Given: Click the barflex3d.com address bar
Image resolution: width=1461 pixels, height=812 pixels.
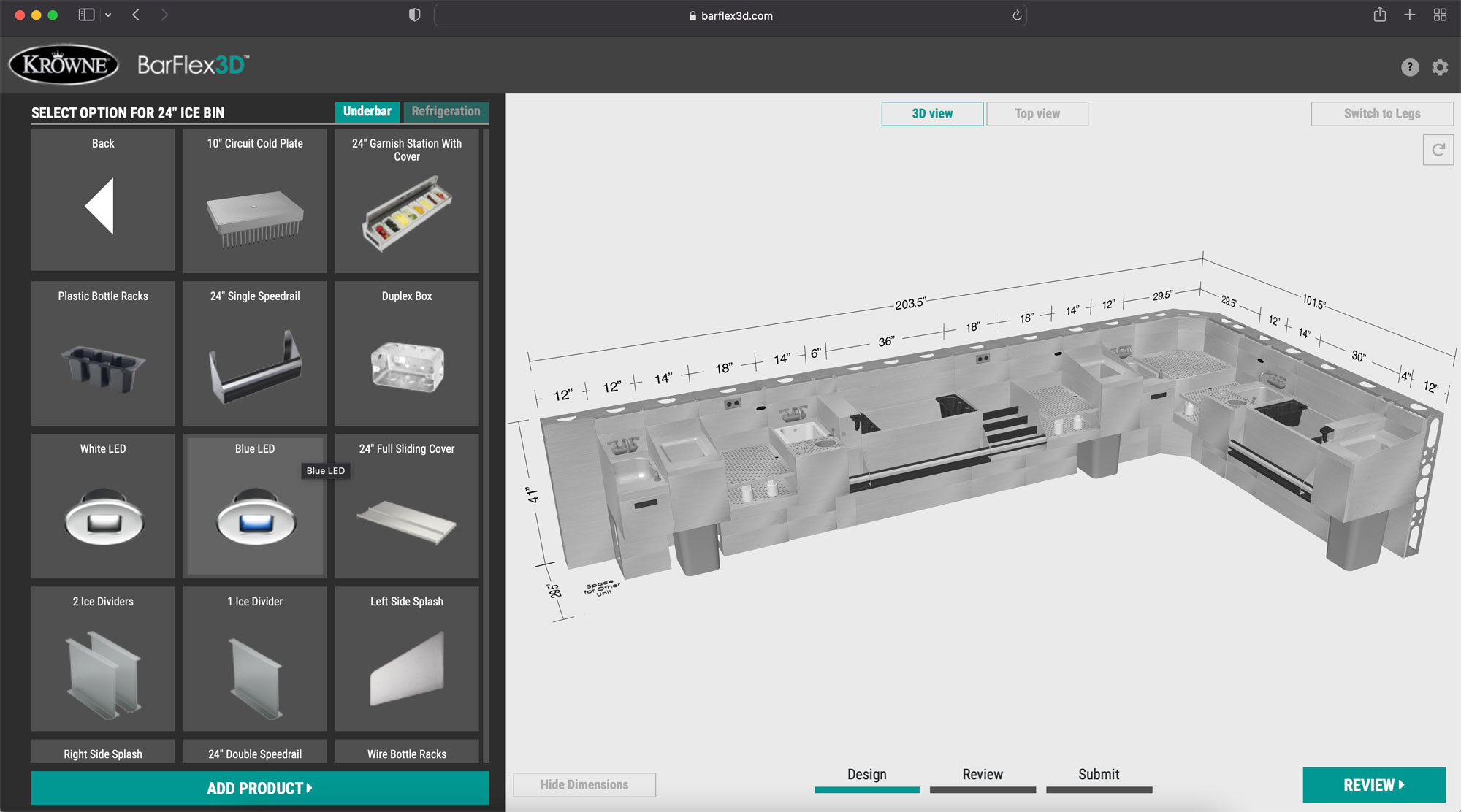Looking at the screenshot, I should click(x=730, y=15).
